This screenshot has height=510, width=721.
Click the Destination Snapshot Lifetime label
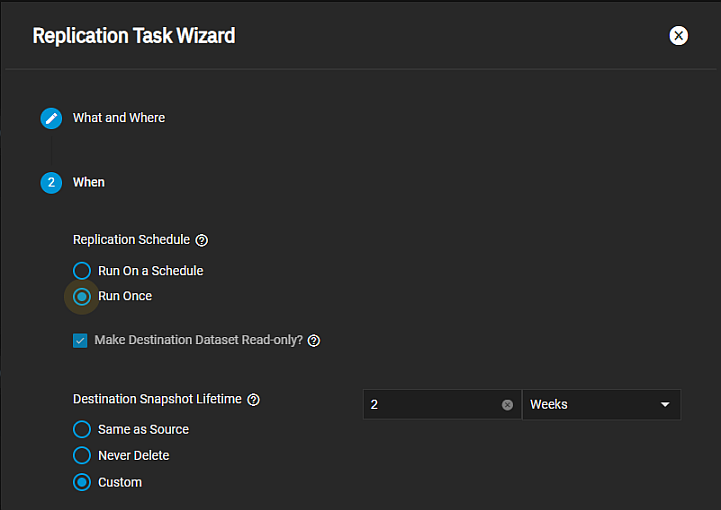(157, 399)
